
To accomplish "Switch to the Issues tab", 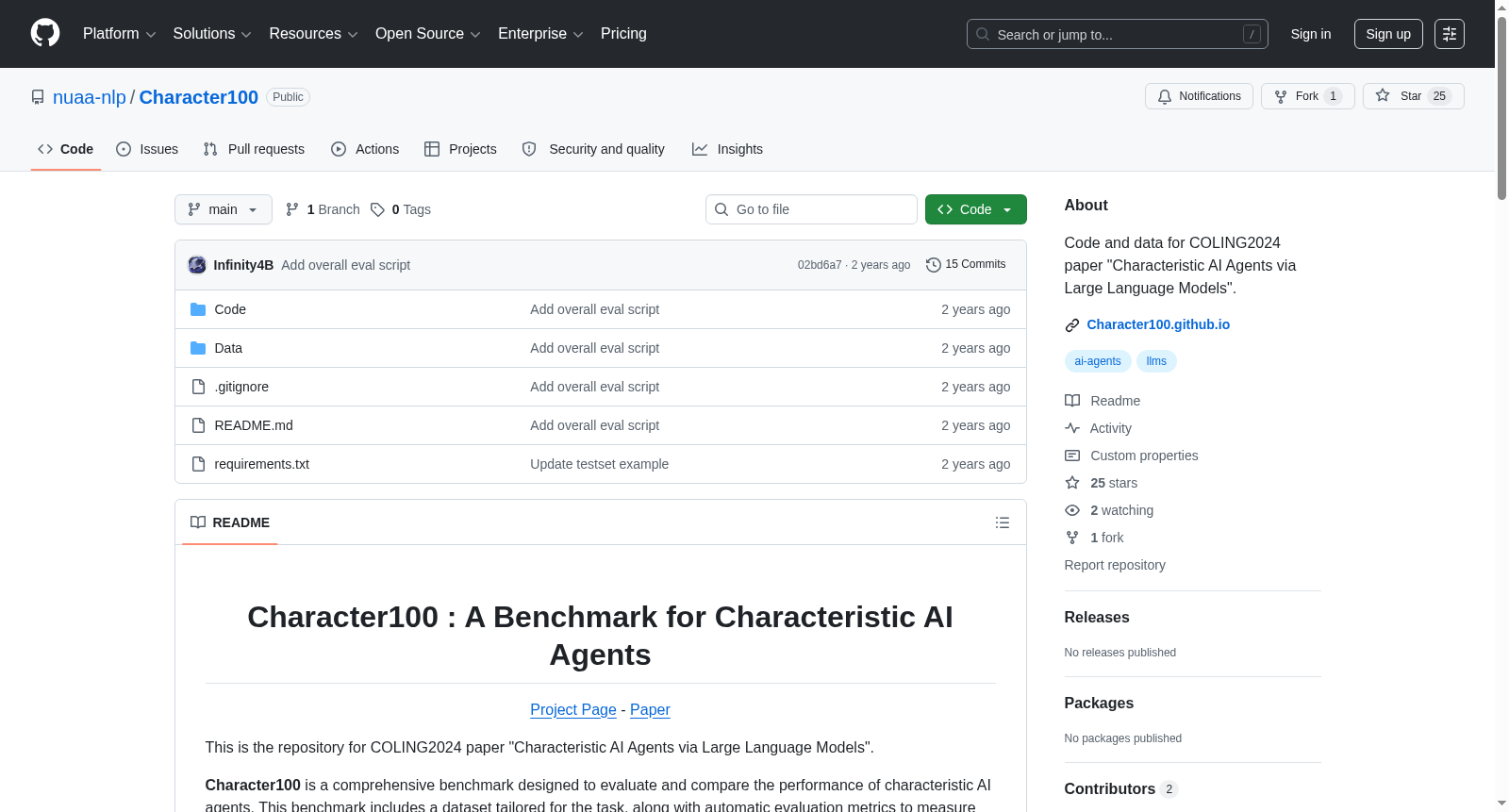I will point(147,149).
